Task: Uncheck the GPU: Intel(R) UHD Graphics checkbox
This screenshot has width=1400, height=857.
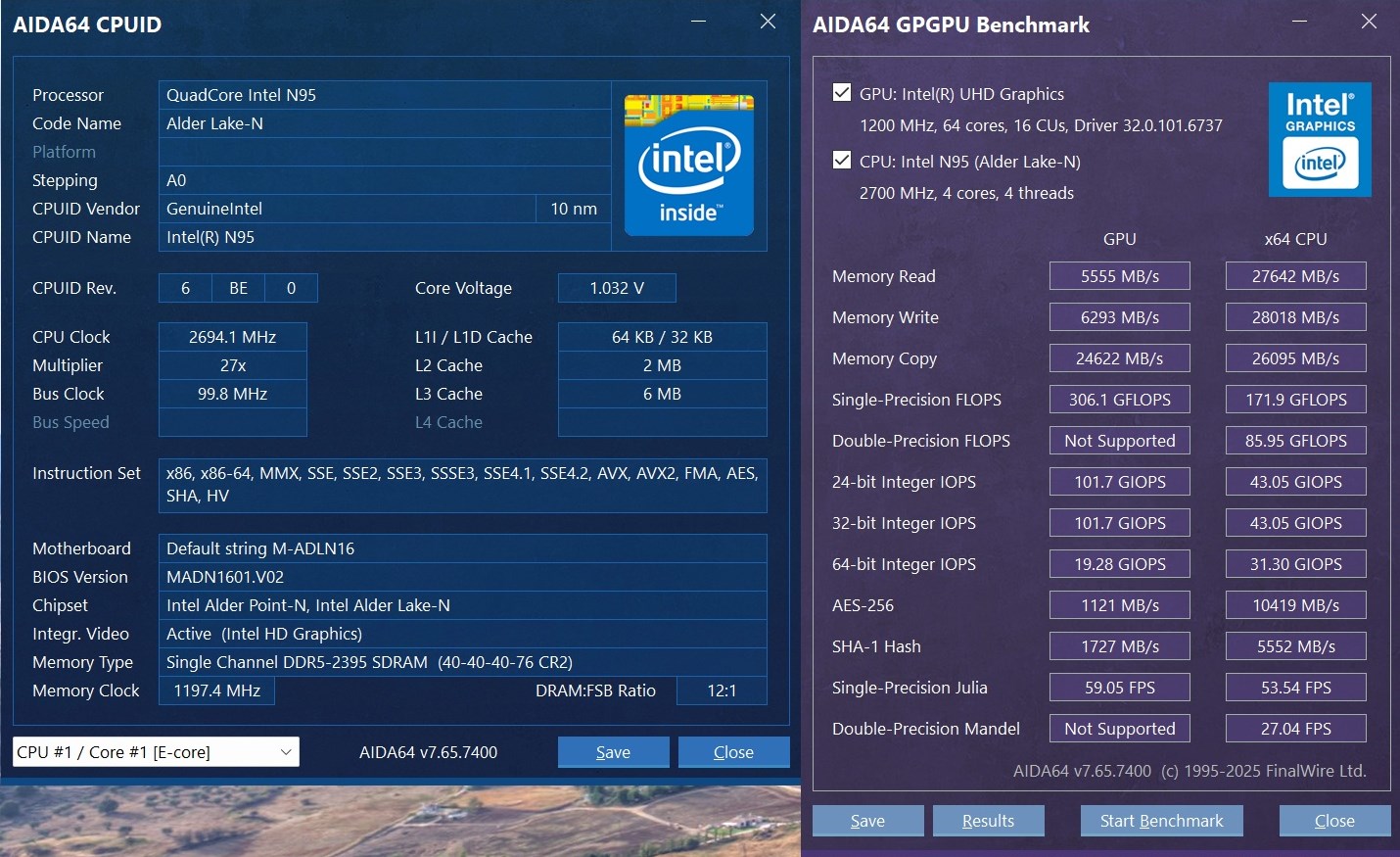Action: click(x=841, y=92)
